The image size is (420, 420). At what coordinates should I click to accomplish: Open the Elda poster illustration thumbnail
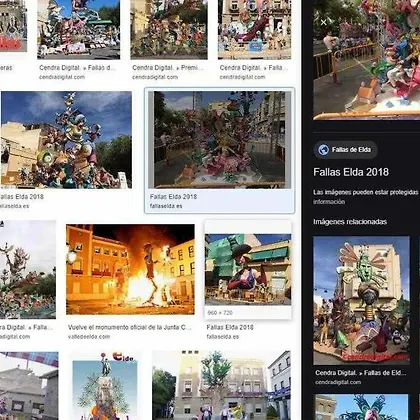pyautogui.click(x=105, y=386)
